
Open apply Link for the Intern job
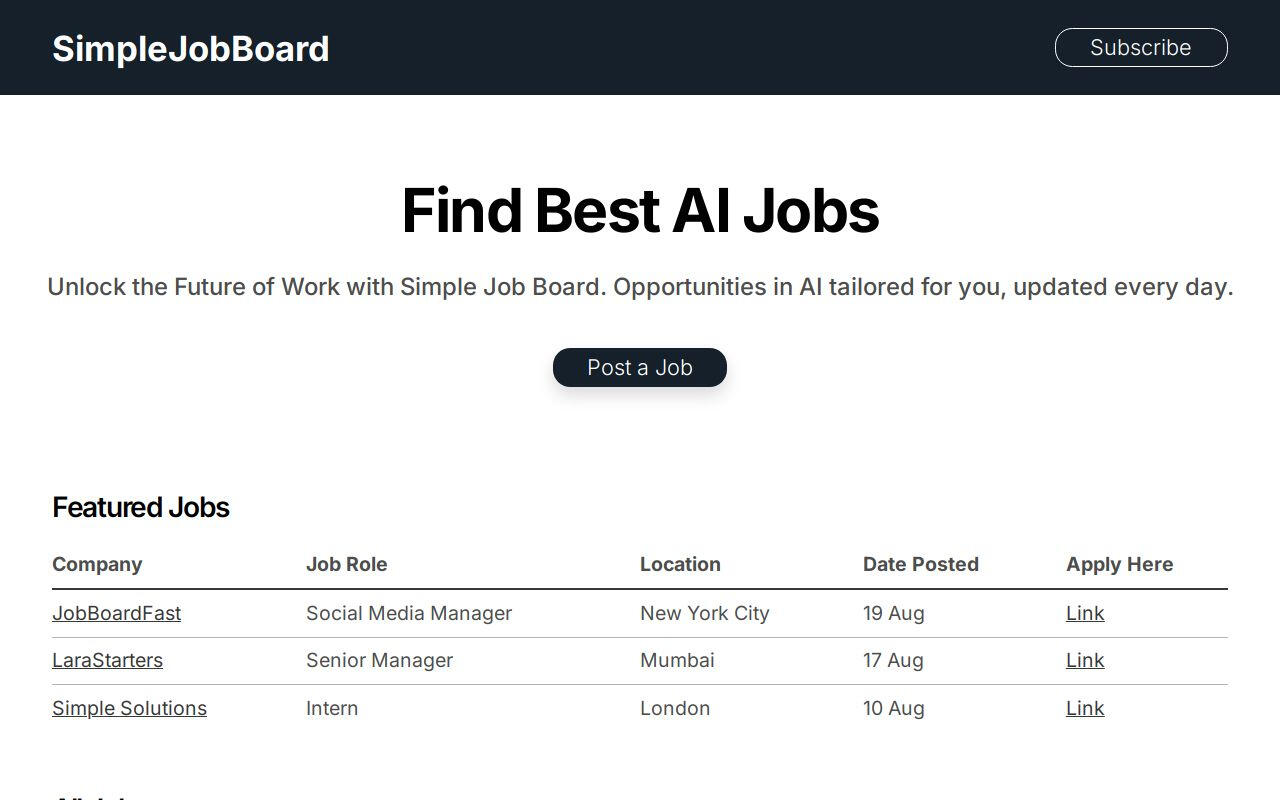[x=1085, y=708]
